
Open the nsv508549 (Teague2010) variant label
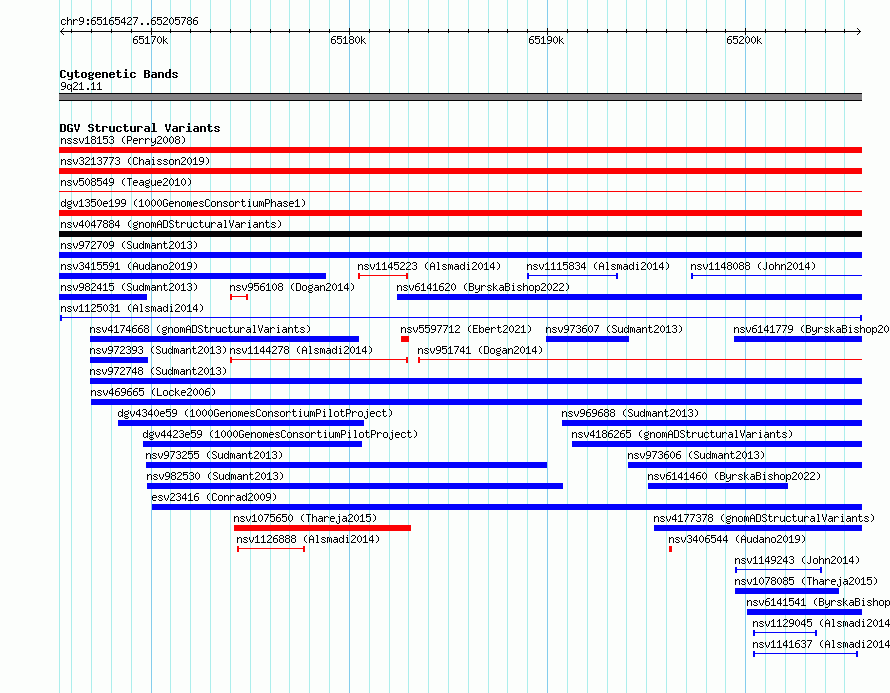pyautogui.click(x=126, y=182)
